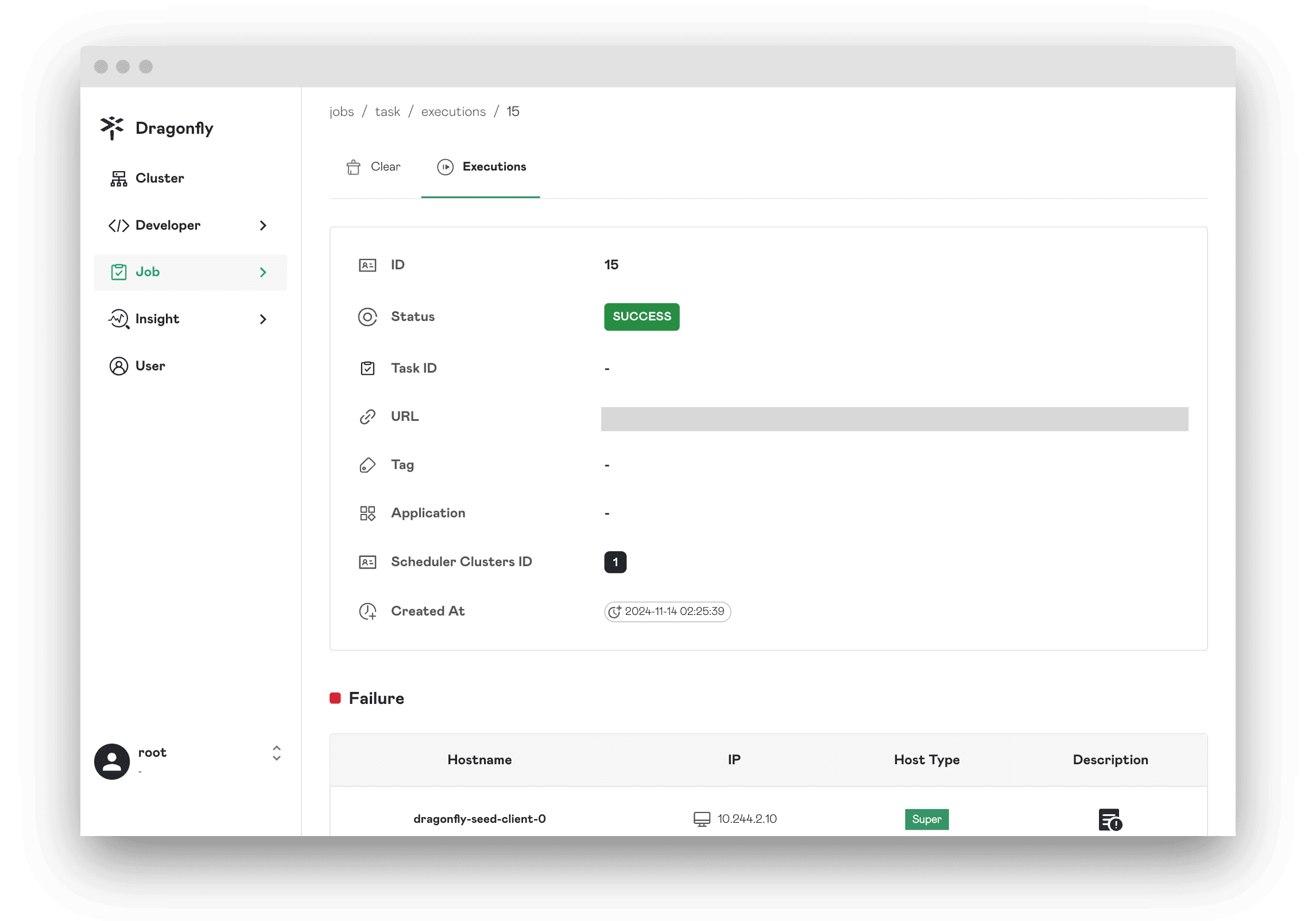Toggle the SUCCESS status badge
The height and width of the screenshot is (921, 1316).
coord(641,316)
